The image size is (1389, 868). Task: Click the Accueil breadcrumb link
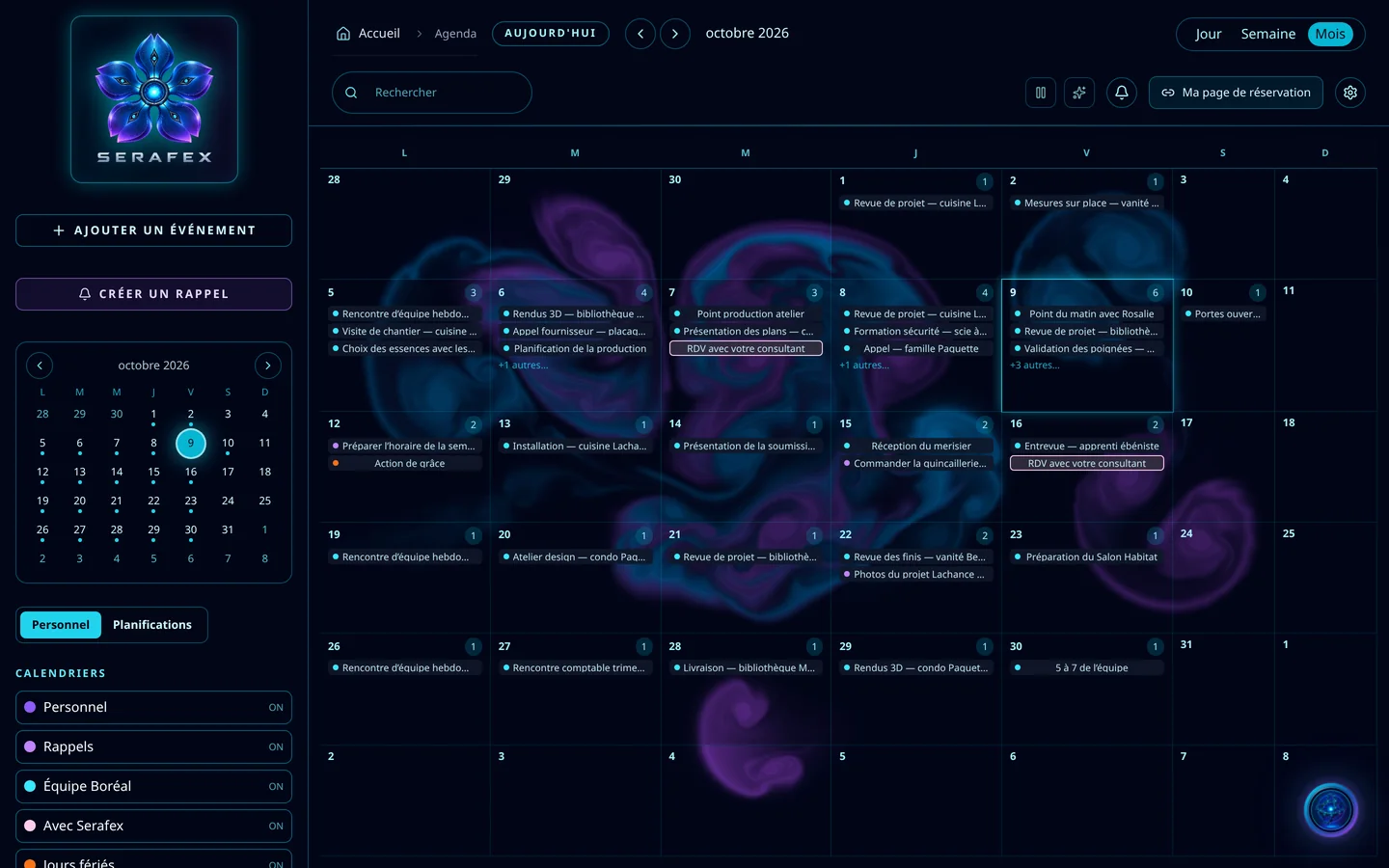(379, 34)
